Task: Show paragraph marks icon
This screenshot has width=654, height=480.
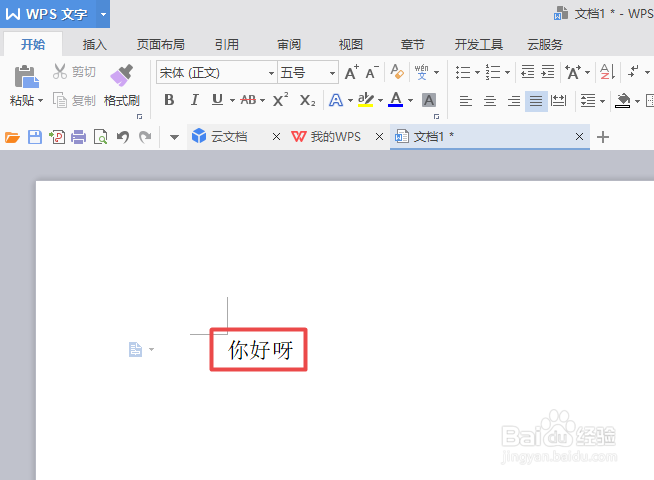Action: [634, 72]
